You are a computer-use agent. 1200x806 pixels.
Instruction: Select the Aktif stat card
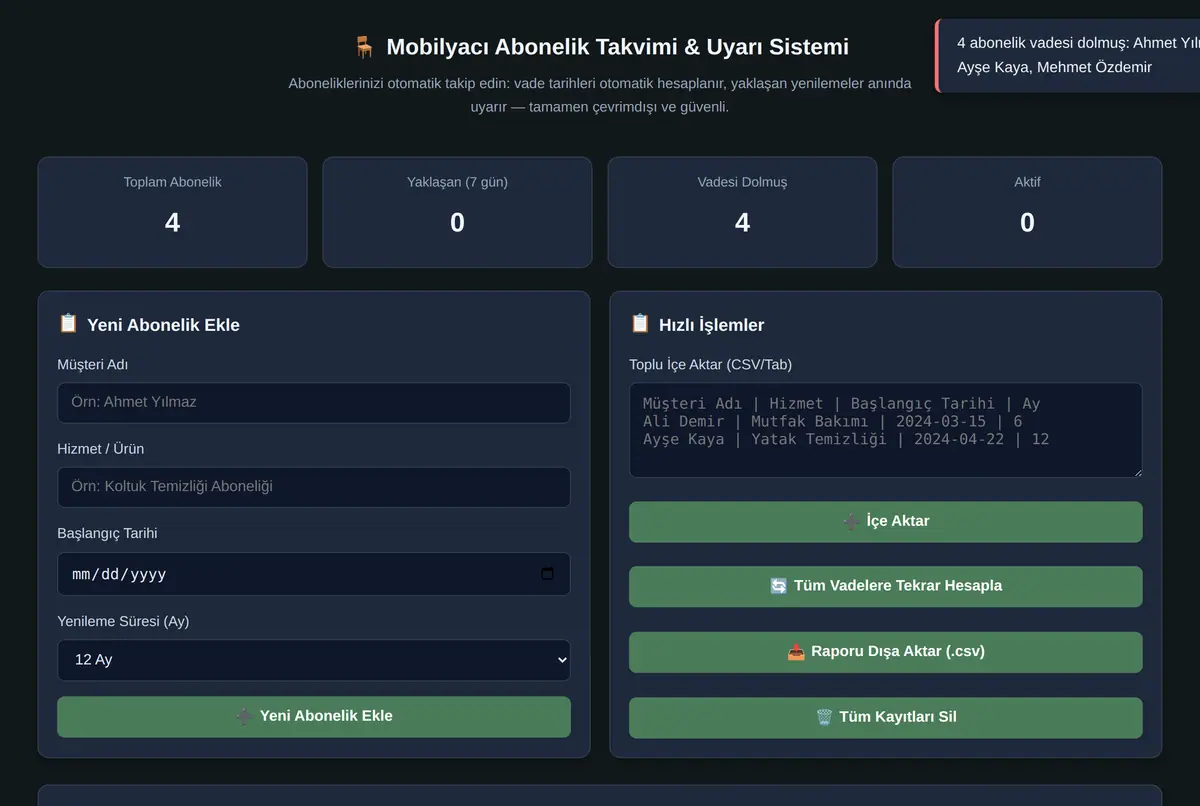[1027, 212]
